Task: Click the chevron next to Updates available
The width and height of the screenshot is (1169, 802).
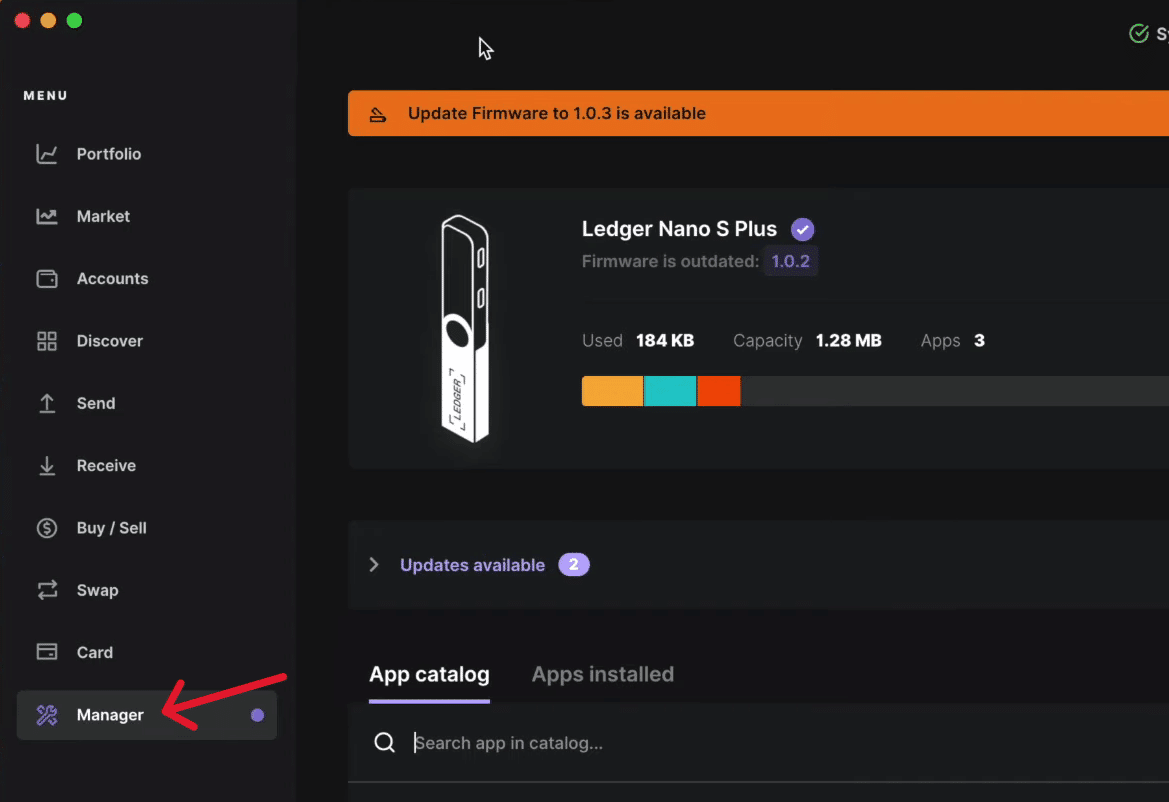Action: pos(373,564)
